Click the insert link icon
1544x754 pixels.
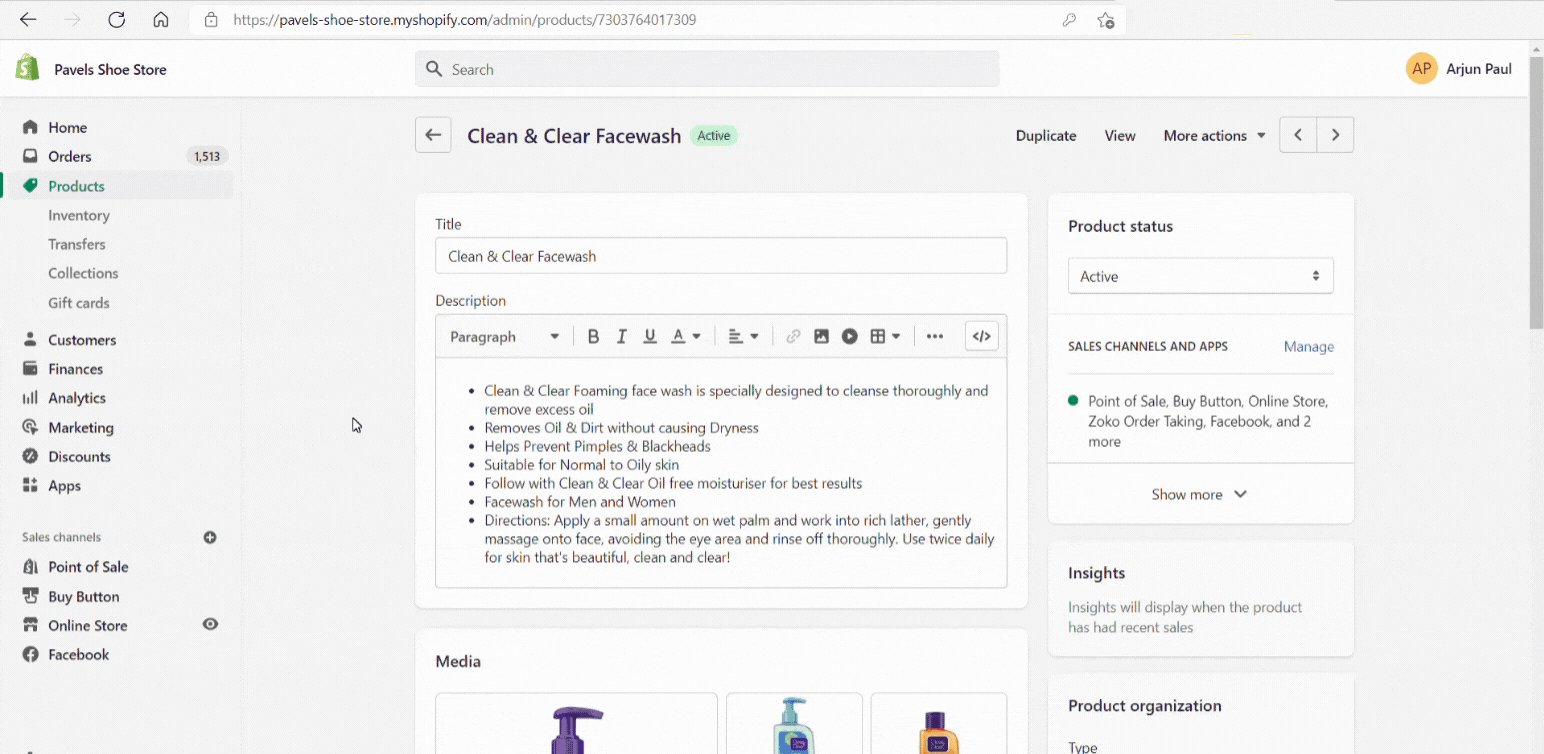coord(793,337)
